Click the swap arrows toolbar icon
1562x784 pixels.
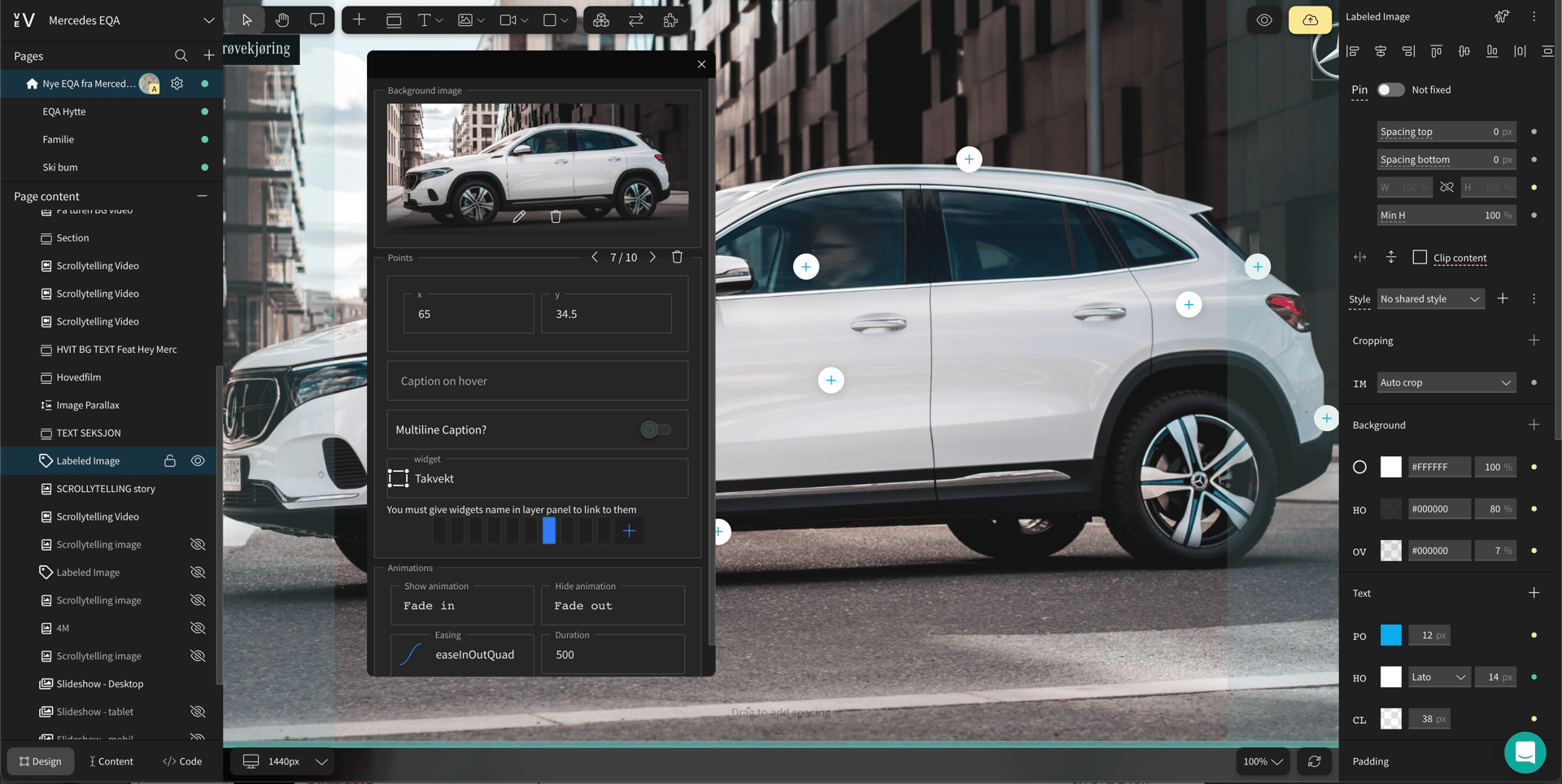click(636, 20)
